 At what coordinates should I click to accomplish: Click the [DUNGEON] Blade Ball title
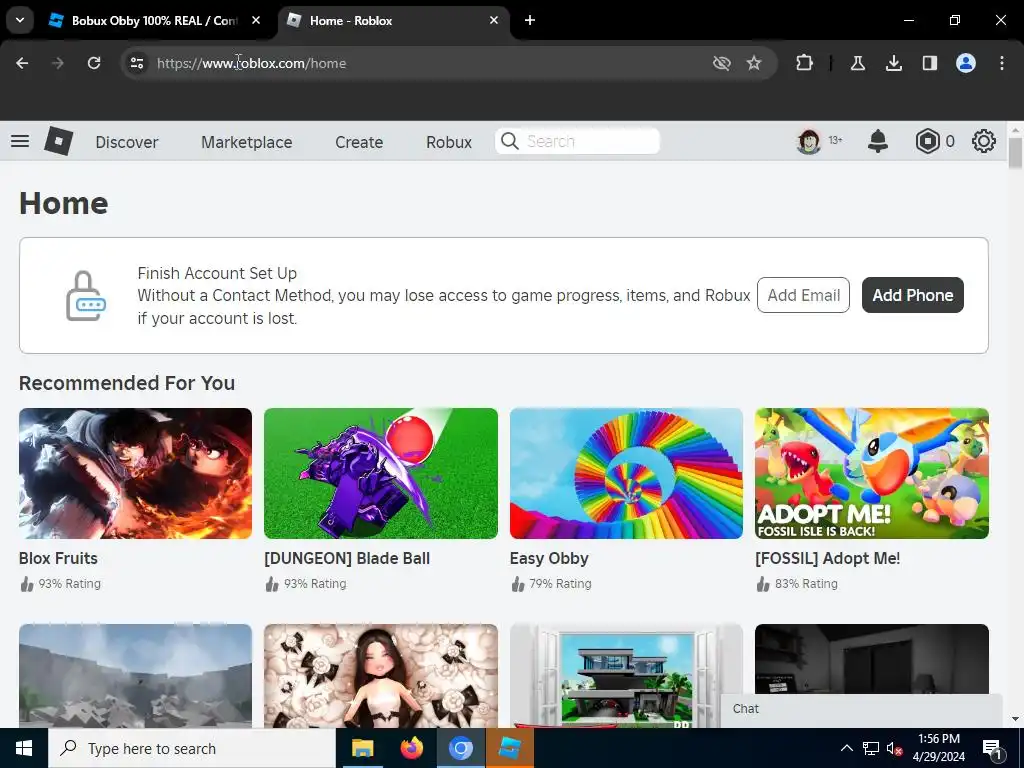[x=347, y=558]
